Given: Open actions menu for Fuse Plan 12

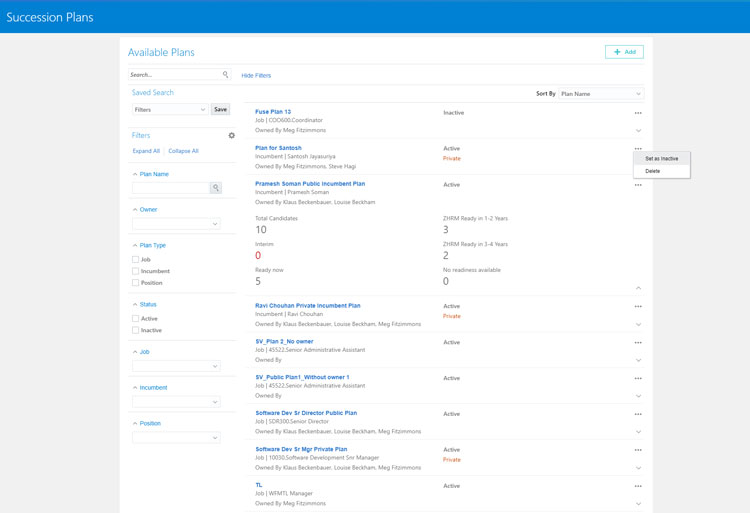Looking at the screenshot, I should pos(638,113).
